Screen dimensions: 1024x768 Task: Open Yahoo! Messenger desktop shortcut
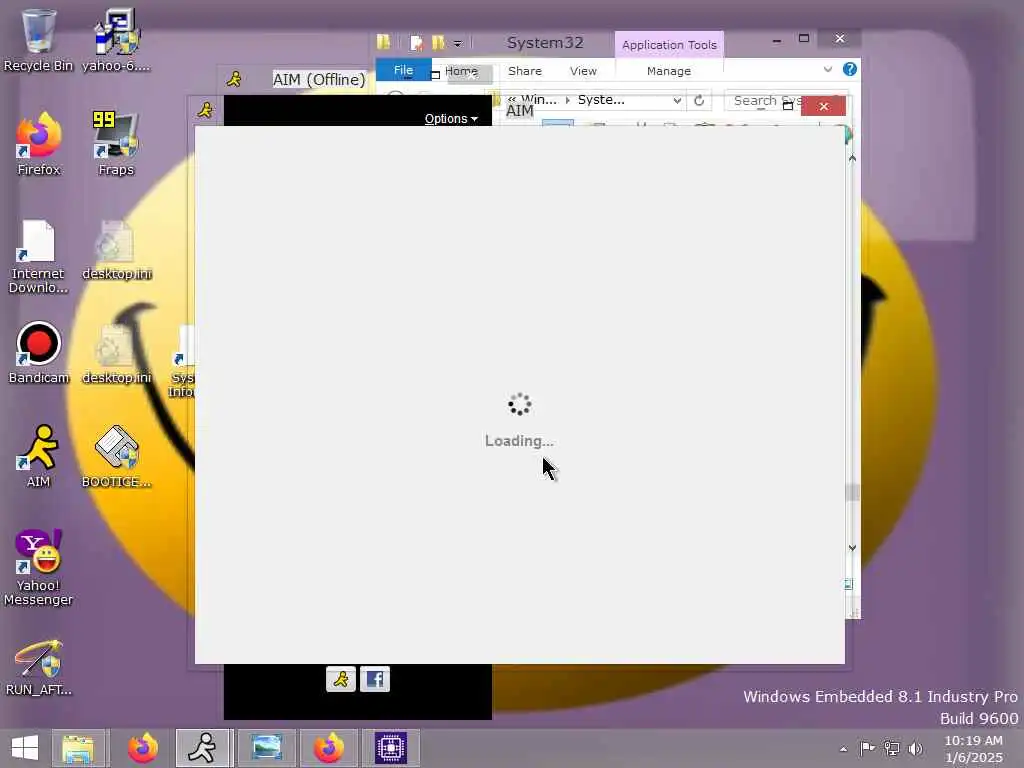click(x=39, y=567)
